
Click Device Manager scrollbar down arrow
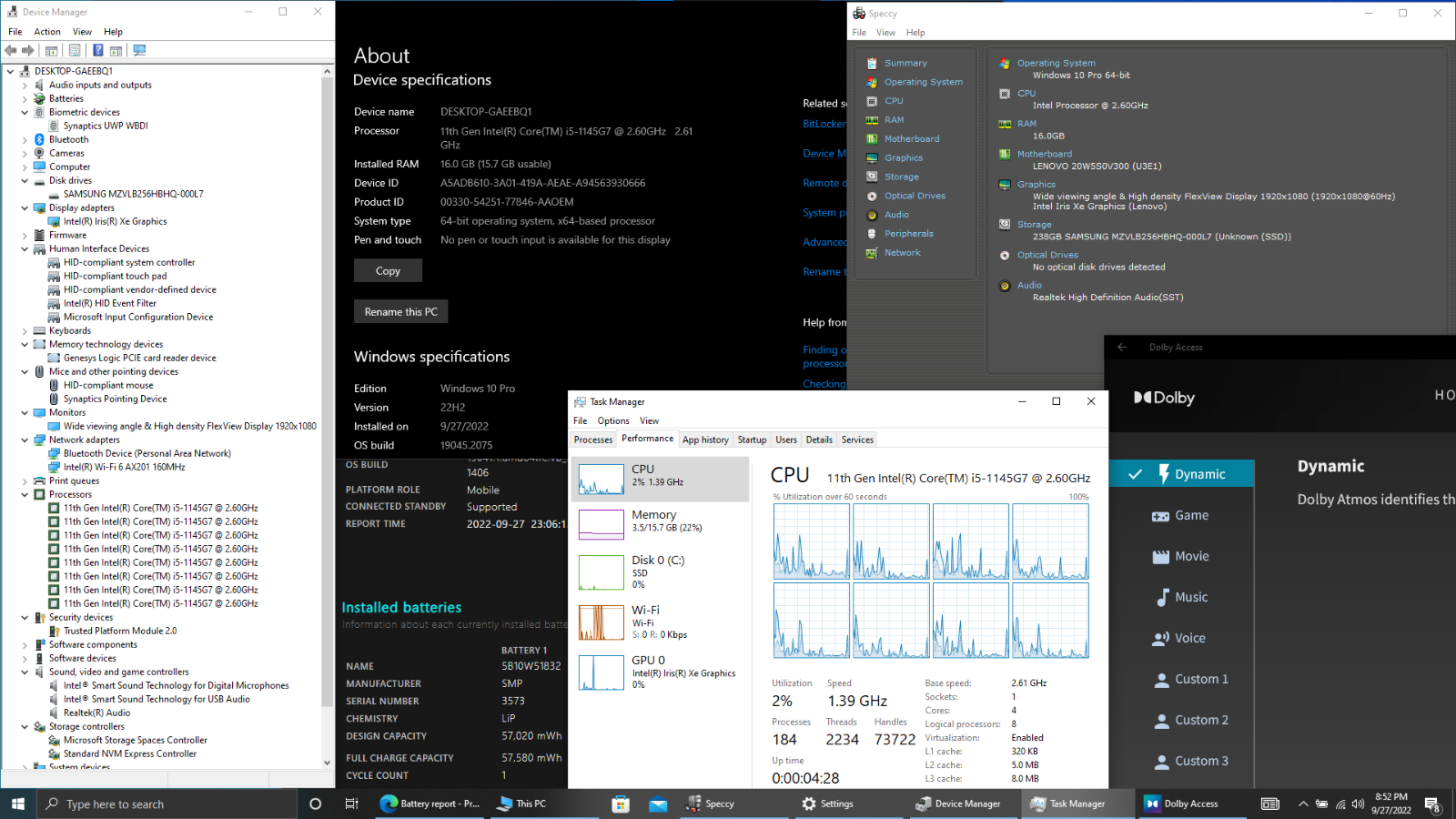[328, 763]
